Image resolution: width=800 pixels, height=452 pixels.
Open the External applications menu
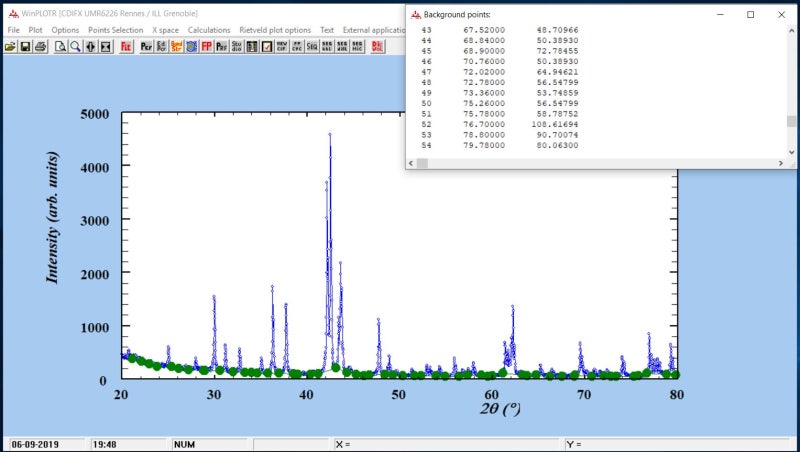[x=374, y=30]
